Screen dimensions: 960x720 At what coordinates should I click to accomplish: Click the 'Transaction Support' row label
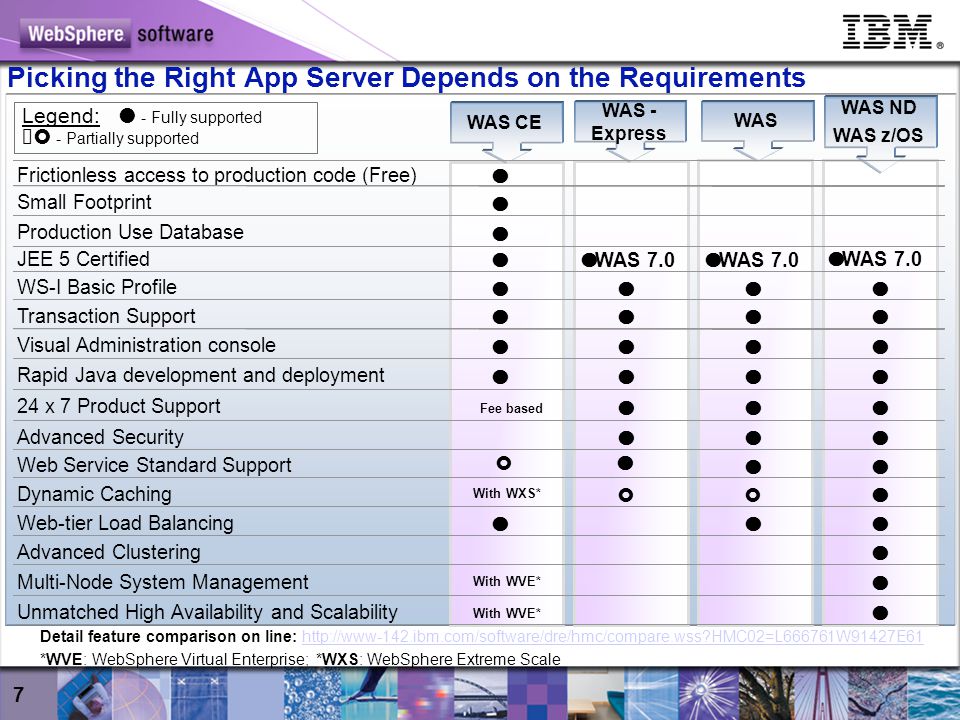point(107,316)
